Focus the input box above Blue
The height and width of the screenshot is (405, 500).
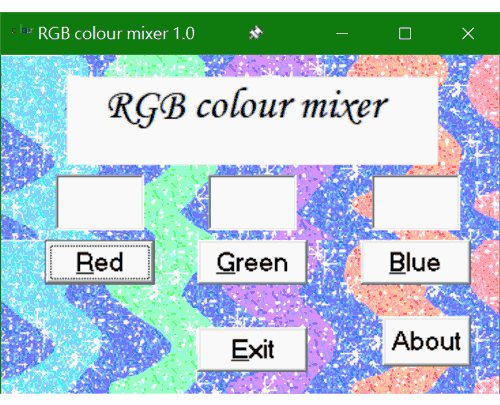(x=416, y=202)
